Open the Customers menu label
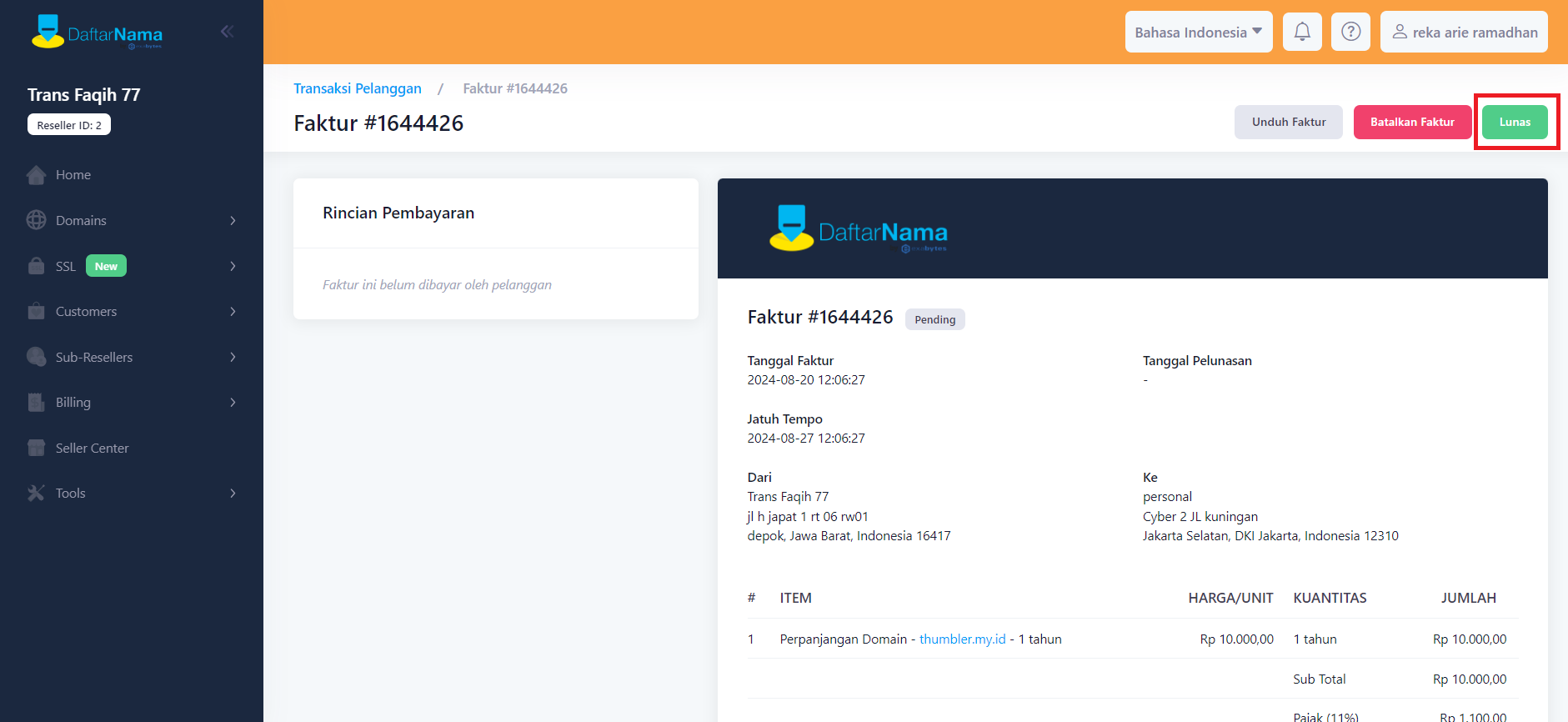This screenshot has width=1568, height=722. pyautogui.click(x=86, y=311)
